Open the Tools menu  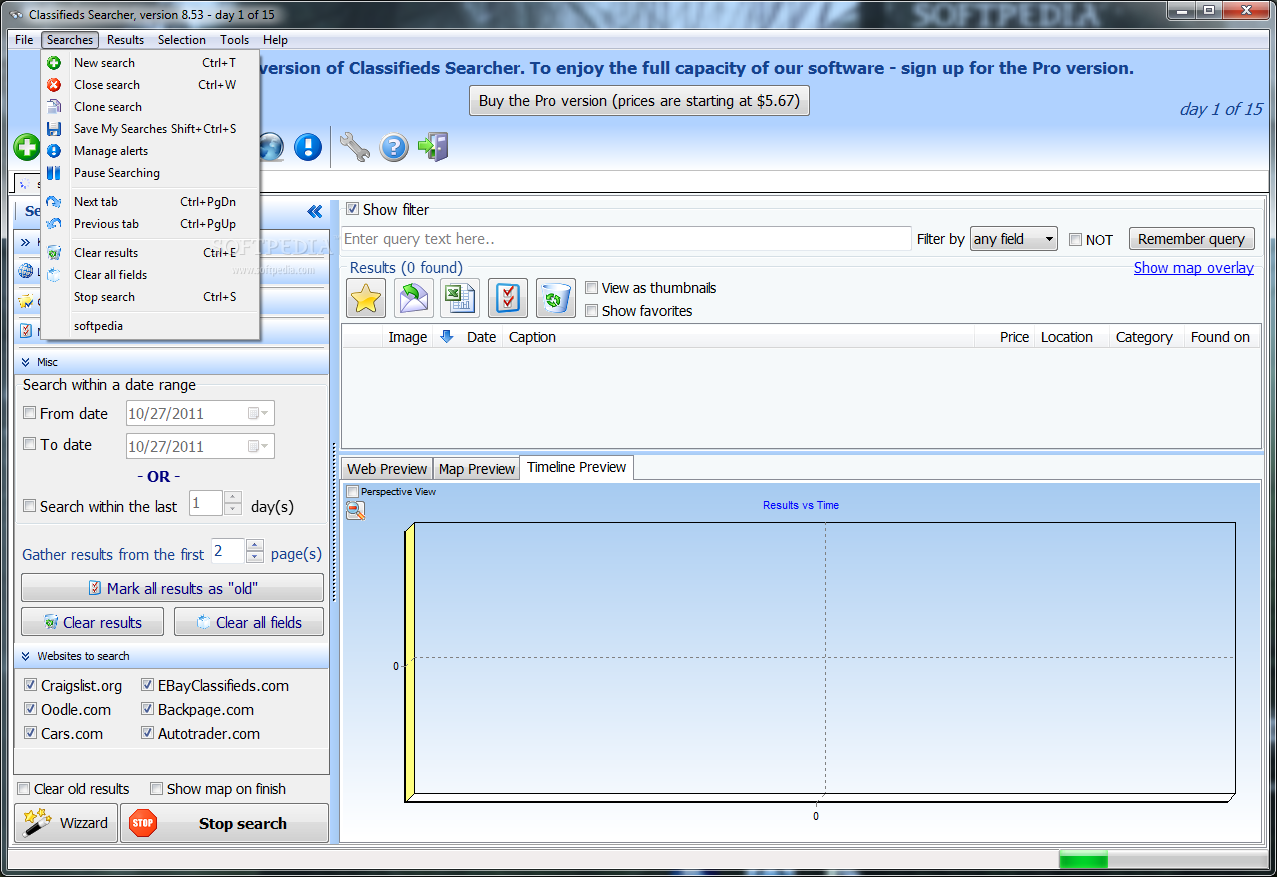click(235, 40)
